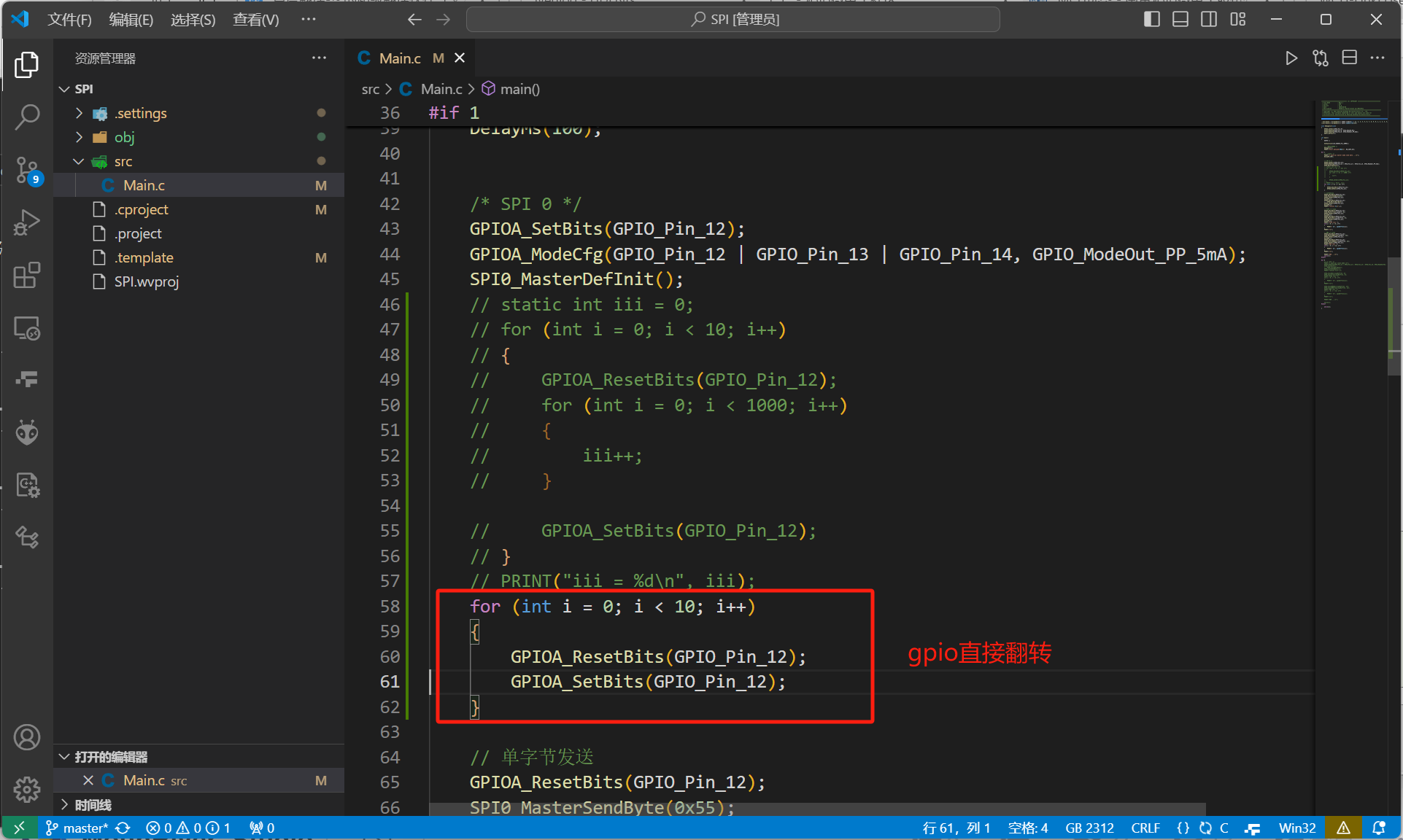Image resolution: width=1403 pixels, height=840 pixels.
Task: Open changes compare icon in editor toolbar
Action: pos(1320,58)
